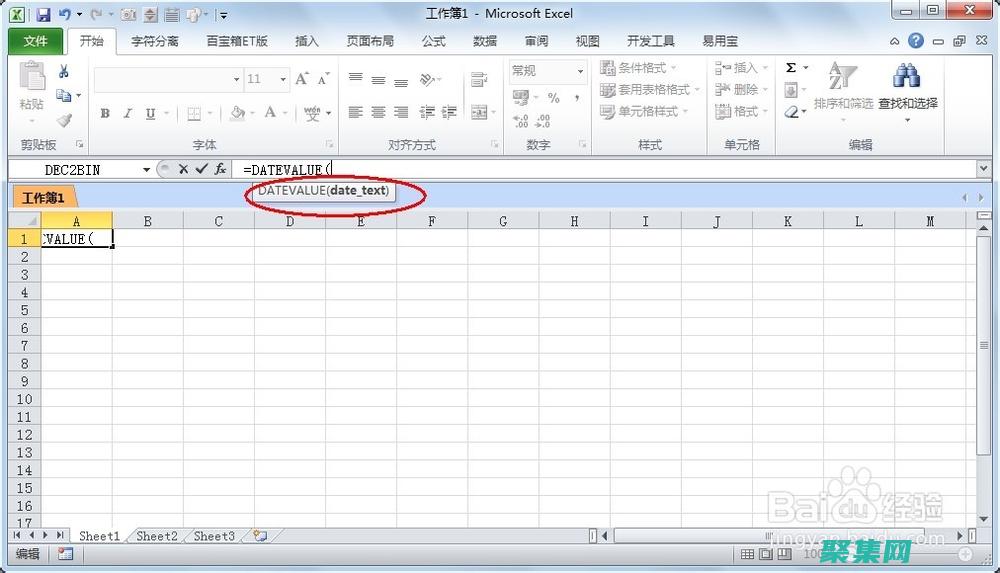This screenshot has width=1000, height=573.
Task: Open the Sheet2 worksheet tab
Action: tap(157, 536)
